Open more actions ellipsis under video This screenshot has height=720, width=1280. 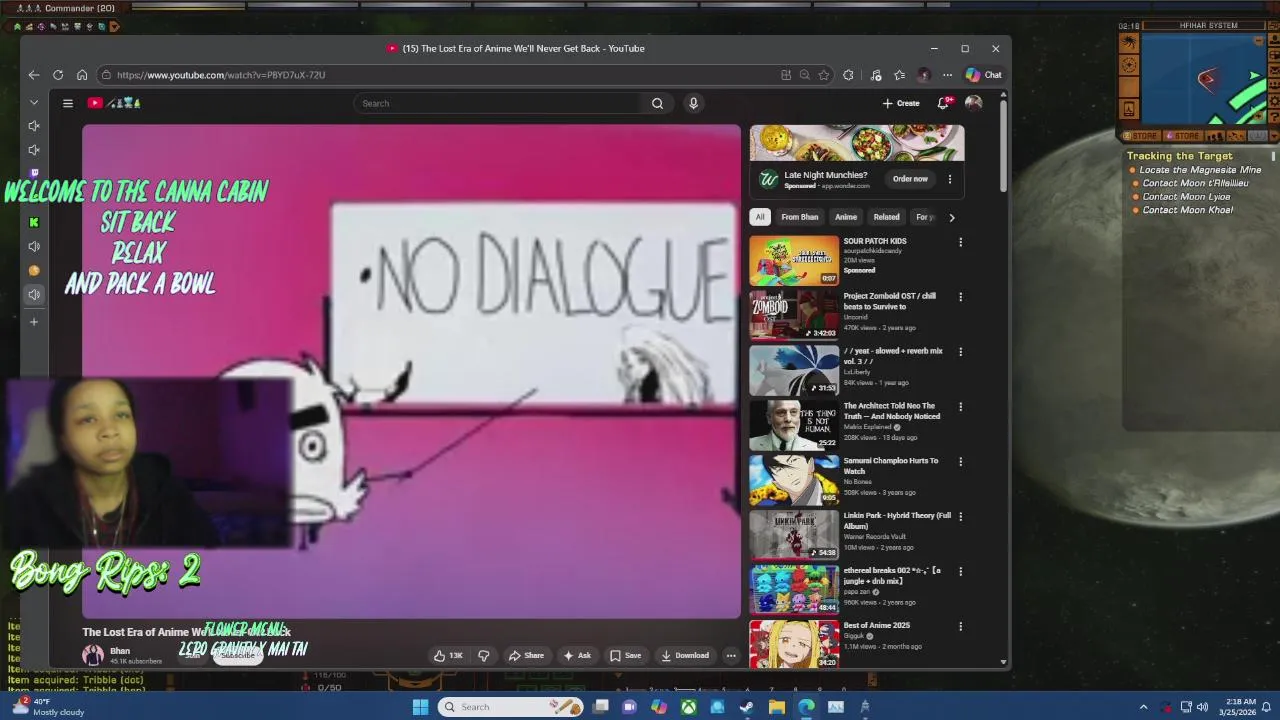[x=731, y=656]
